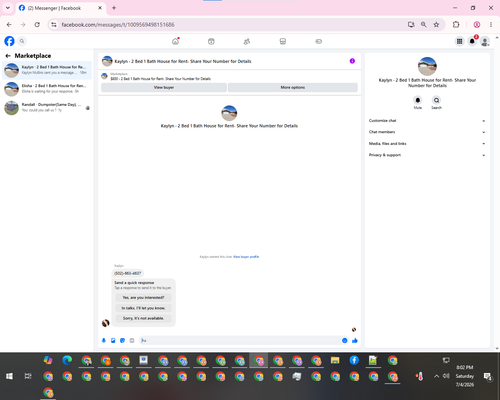Click into the message text field

pos(240,340)
